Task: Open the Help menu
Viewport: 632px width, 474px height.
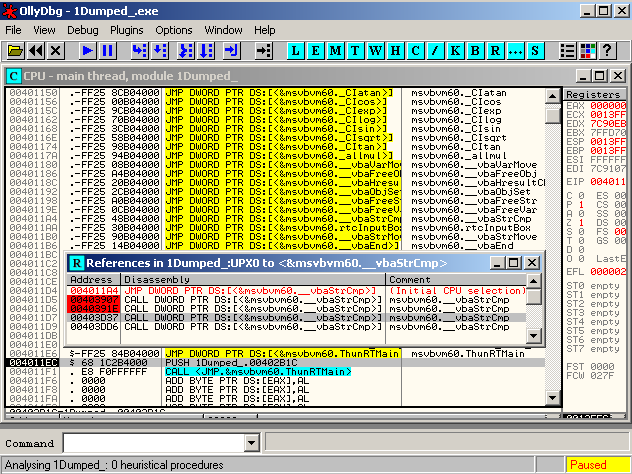Action: point(264,30)
